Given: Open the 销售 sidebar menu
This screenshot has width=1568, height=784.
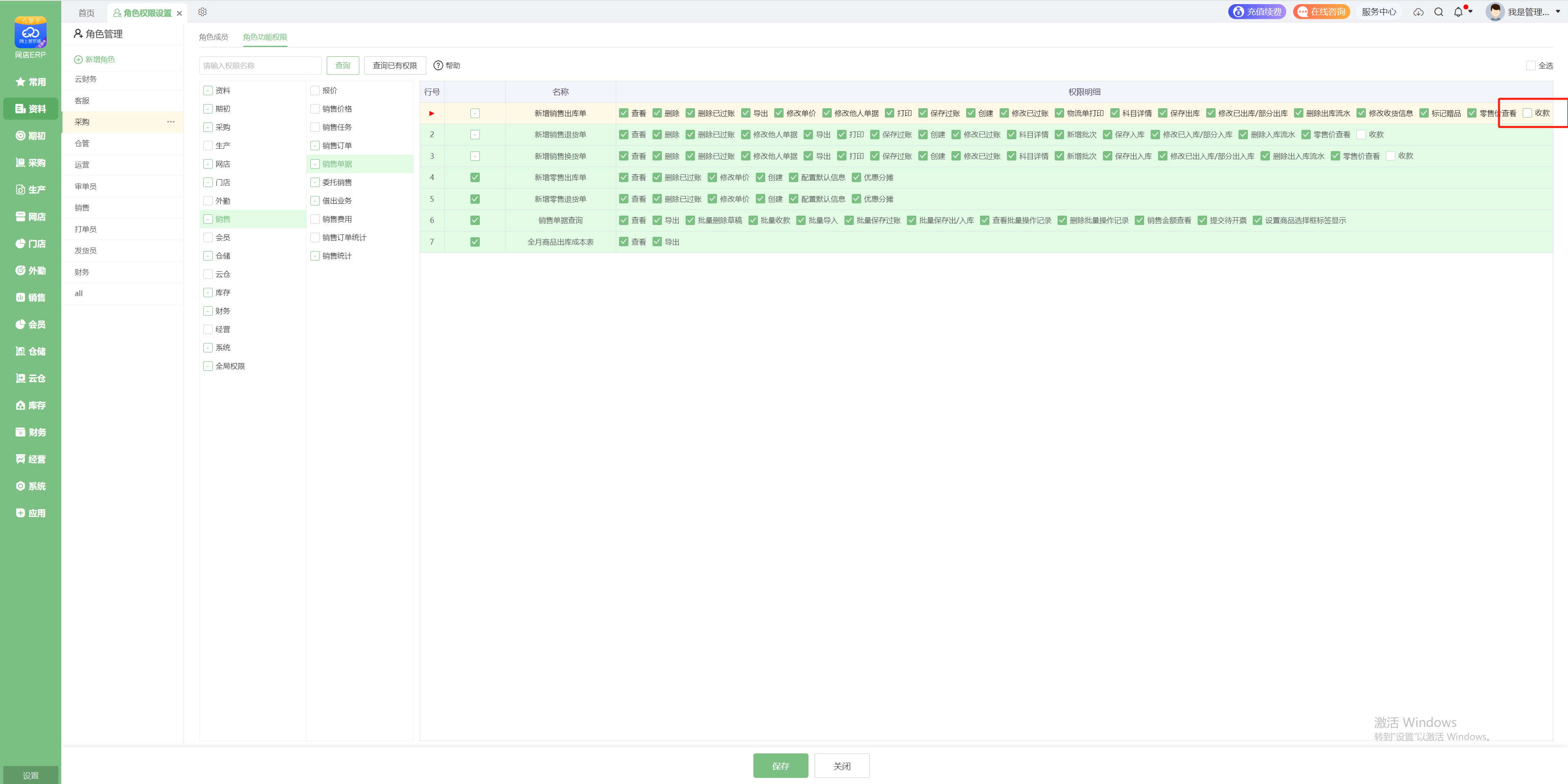Looking at the screenshot, I should [x=31, y=297].
